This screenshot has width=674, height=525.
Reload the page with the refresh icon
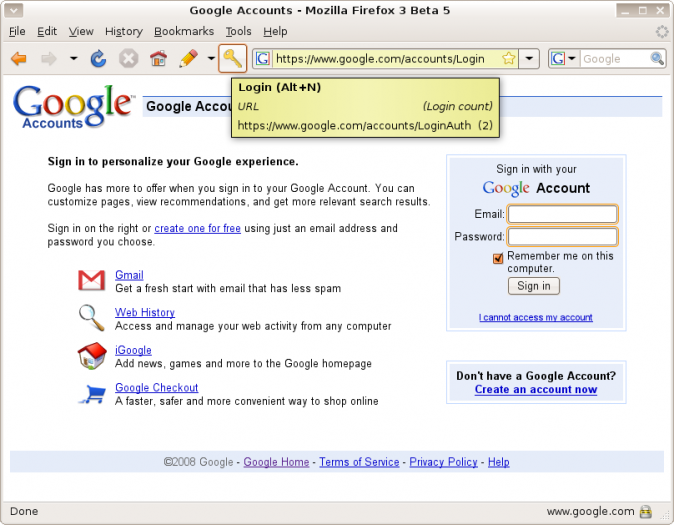point(98,58)
